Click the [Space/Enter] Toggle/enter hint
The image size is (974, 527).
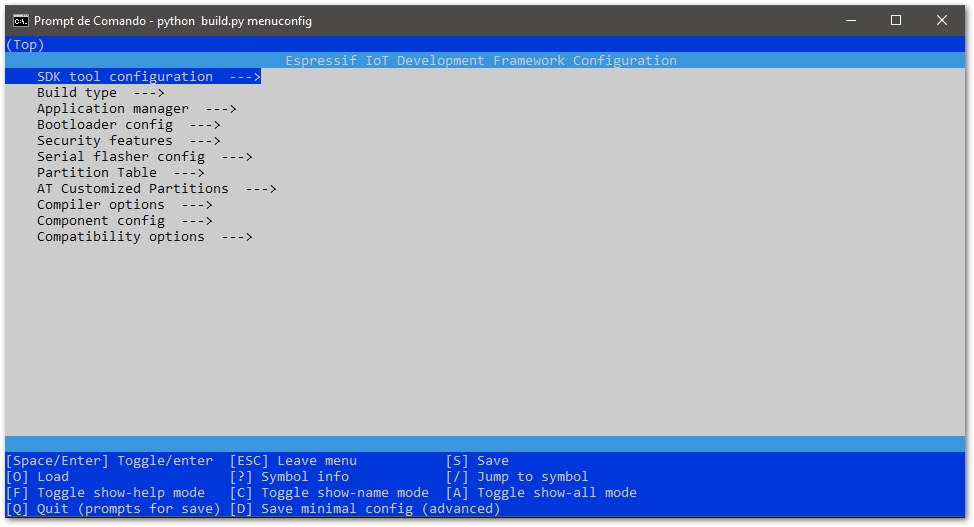tap(109, 461)
